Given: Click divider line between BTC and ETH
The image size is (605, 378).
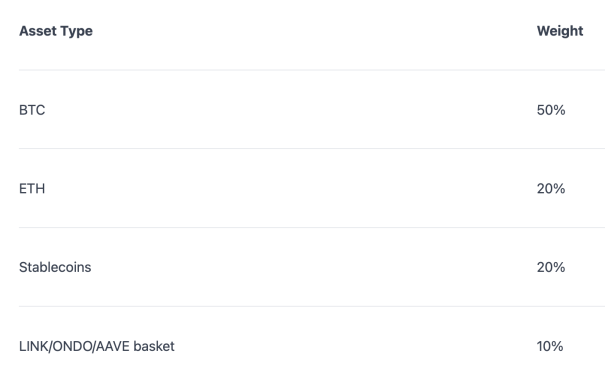Looking at the screenshot, I should pyautogui.click(x=312, y=148).
